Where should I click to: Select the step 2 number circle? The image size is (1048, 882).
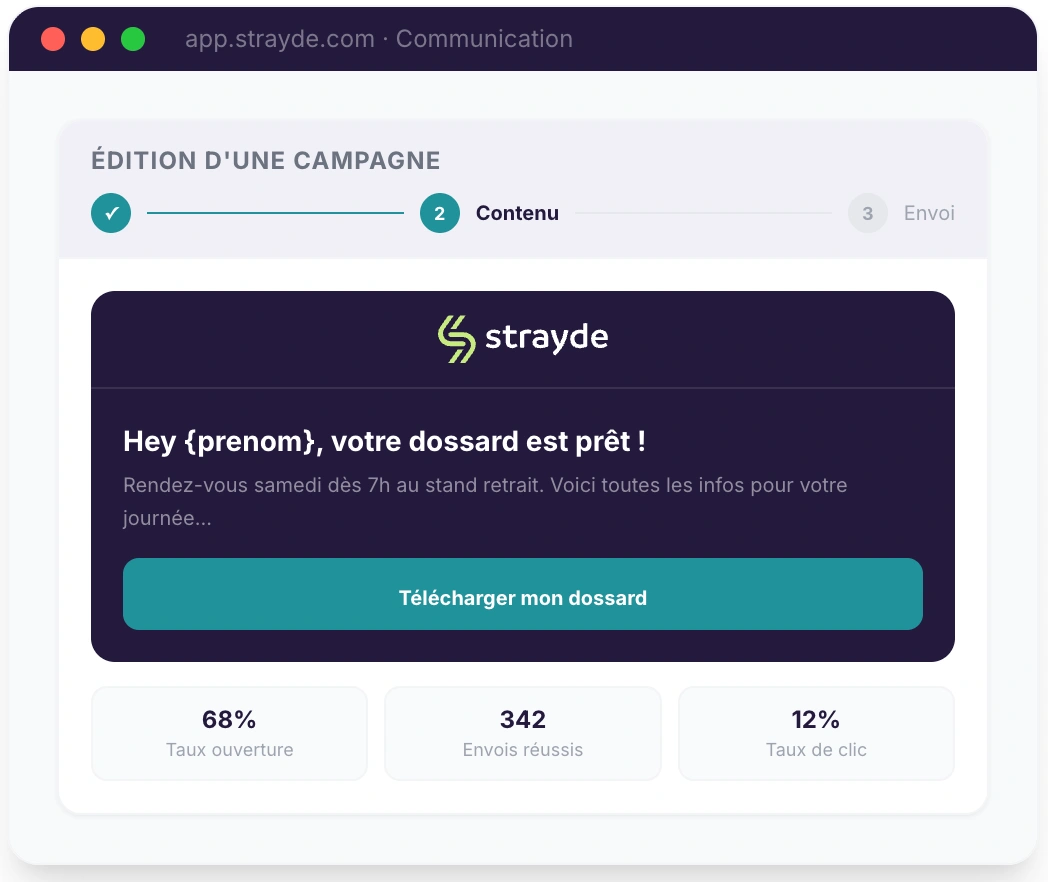pos(440,213)
